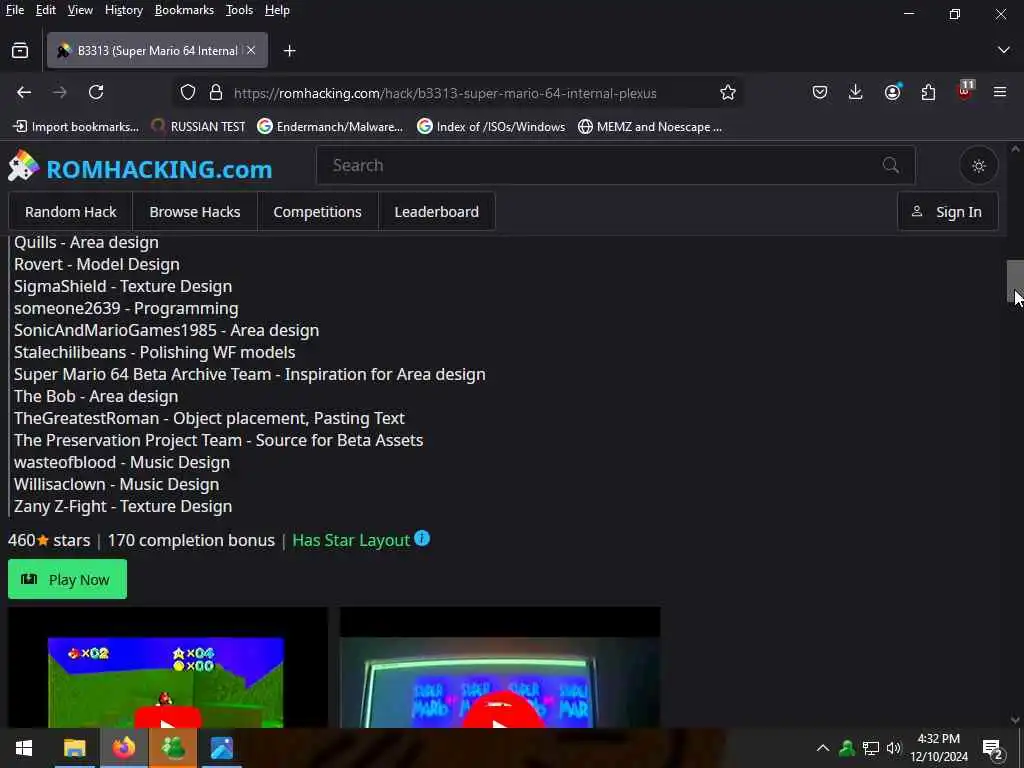Image resolution: width=1024 pixels, height=768 pixels.
Task: Show hidden system tray icons
Action: 823,748
